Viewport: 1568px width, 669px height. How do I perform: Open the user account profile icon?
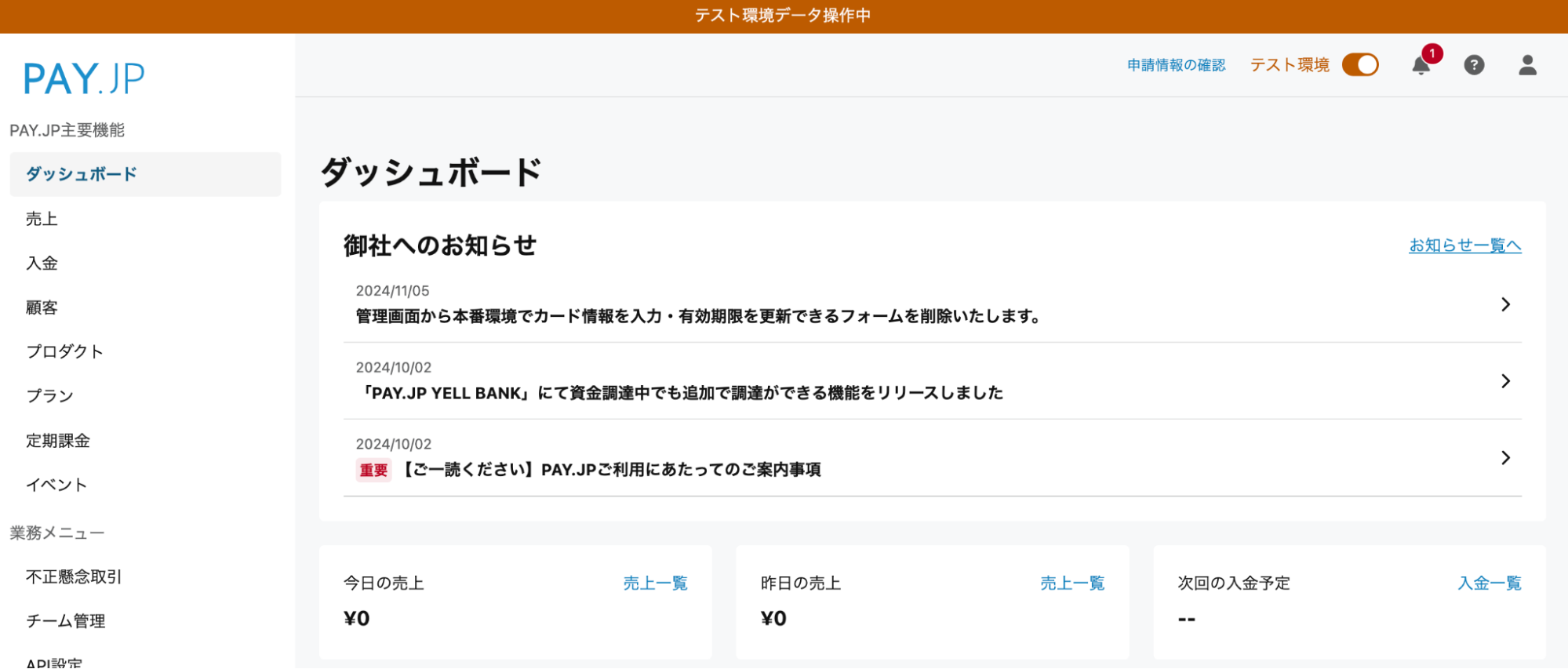pos(1527,65)
